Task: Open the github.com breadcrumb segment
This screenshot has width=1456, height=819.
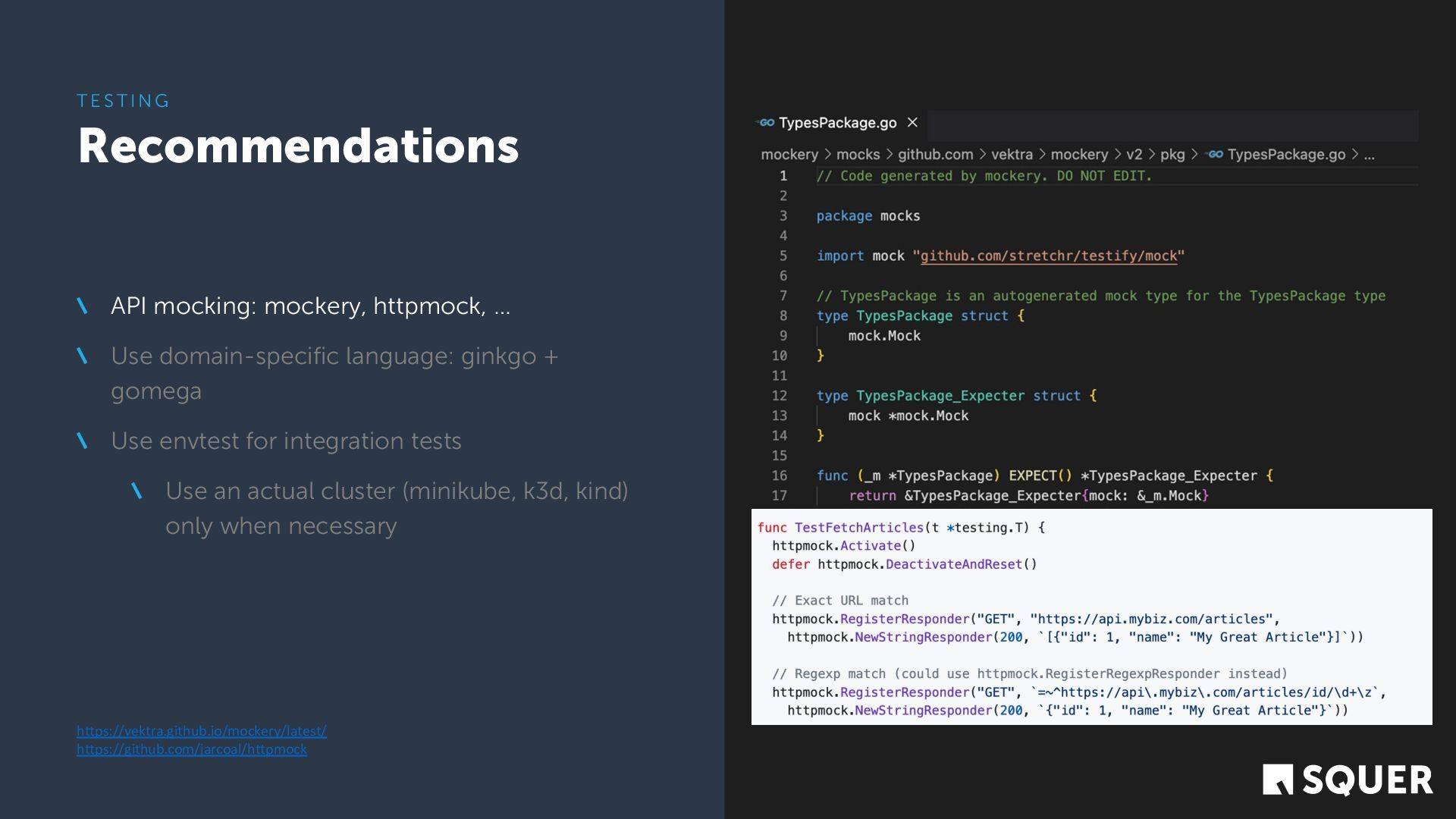Action: pyautogui.click(x=935, y=155)
